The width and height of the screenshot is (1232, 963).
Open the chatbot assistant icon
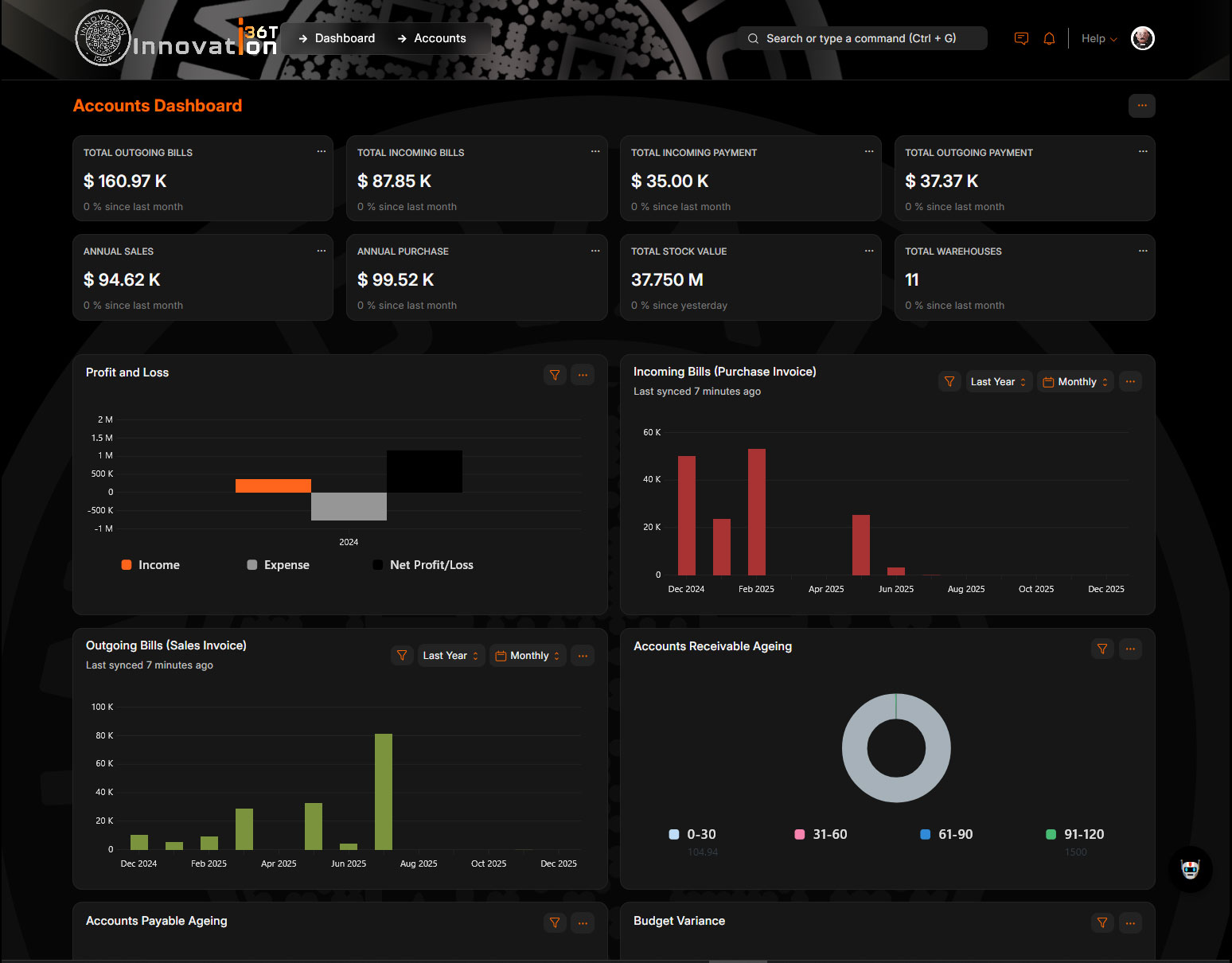pyautogui.click(x=1190, y=869)
